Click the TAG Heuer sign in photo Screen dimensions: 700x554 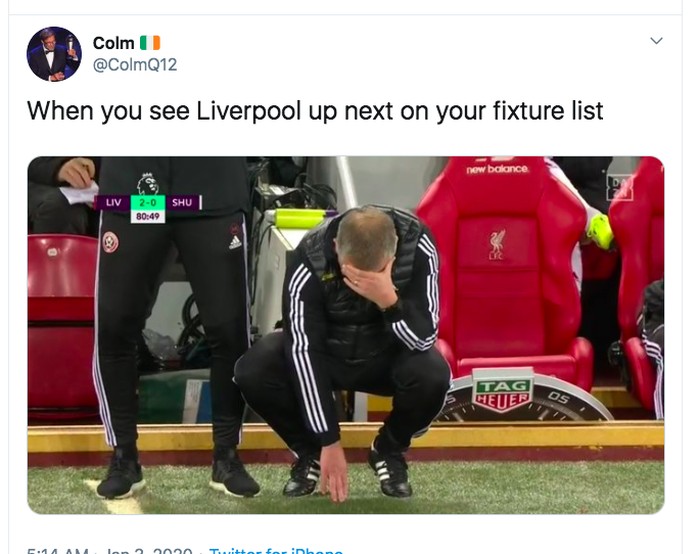pyautogui.click(x=503, y=391)
